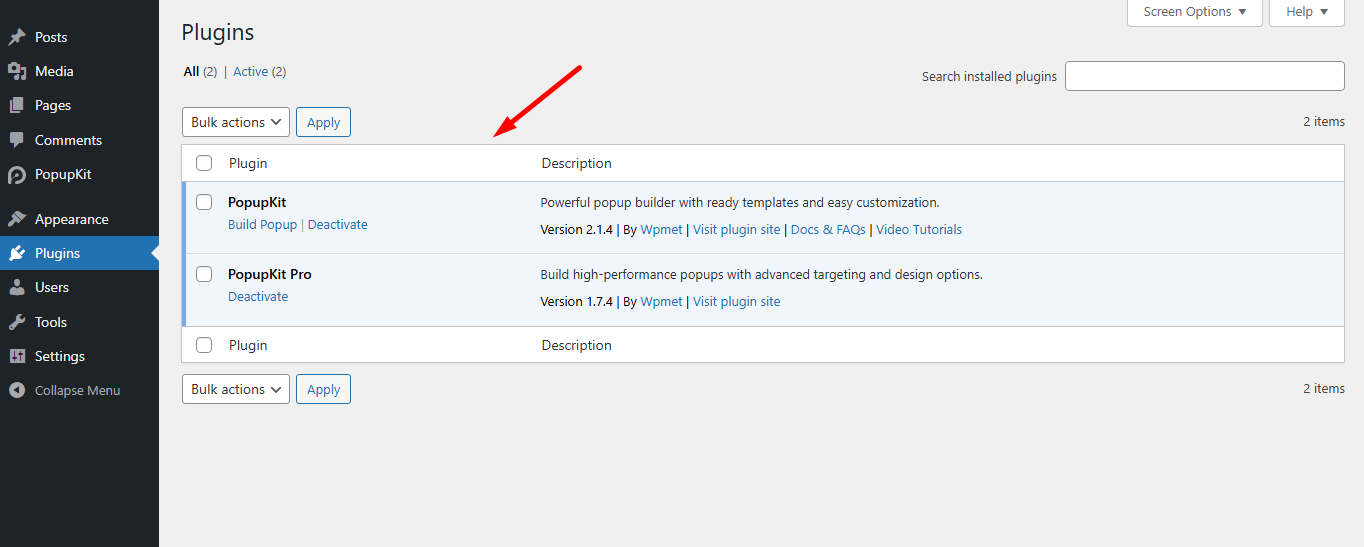Click the Settings sliders icon
1364x547 pixels.
tap(17, 356)
